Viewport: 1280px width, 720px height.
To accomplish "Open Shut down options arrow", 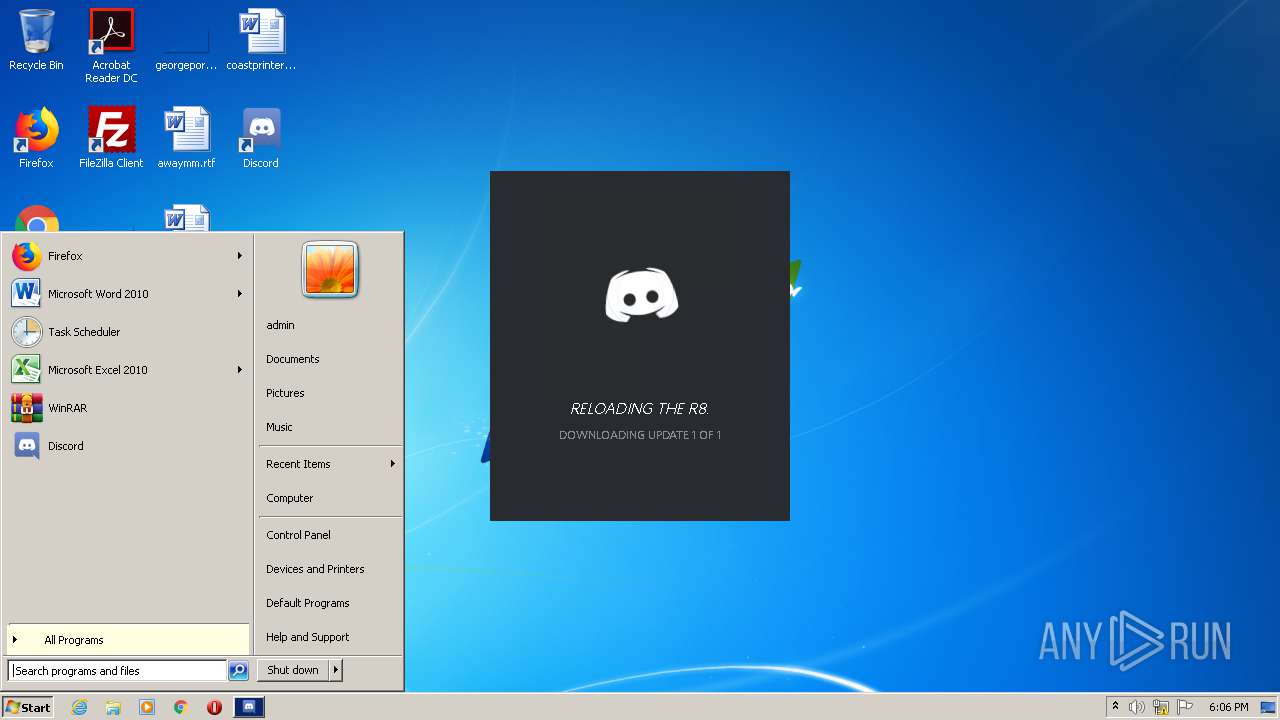I will click(336, 670).
